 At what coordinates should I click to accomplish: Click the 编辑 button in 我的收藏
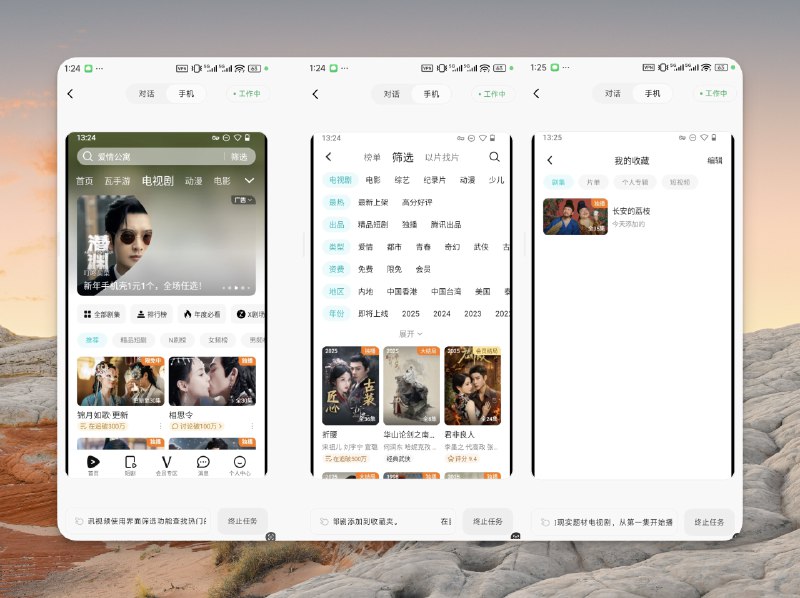point(714,160)
